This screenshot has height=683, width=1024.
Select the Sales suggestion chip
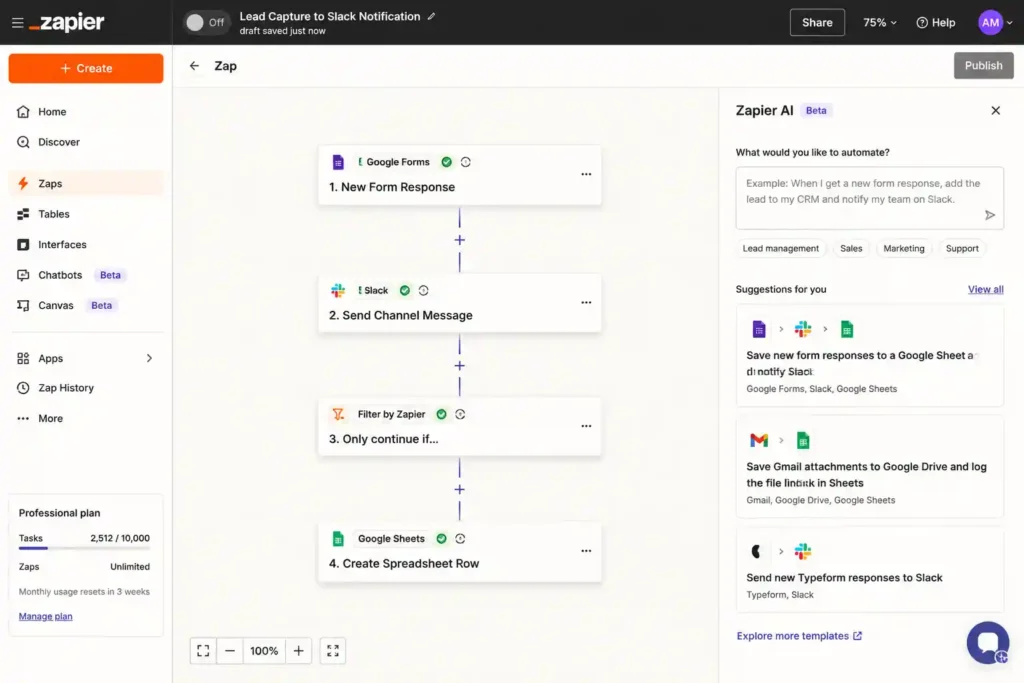point(851,248)
